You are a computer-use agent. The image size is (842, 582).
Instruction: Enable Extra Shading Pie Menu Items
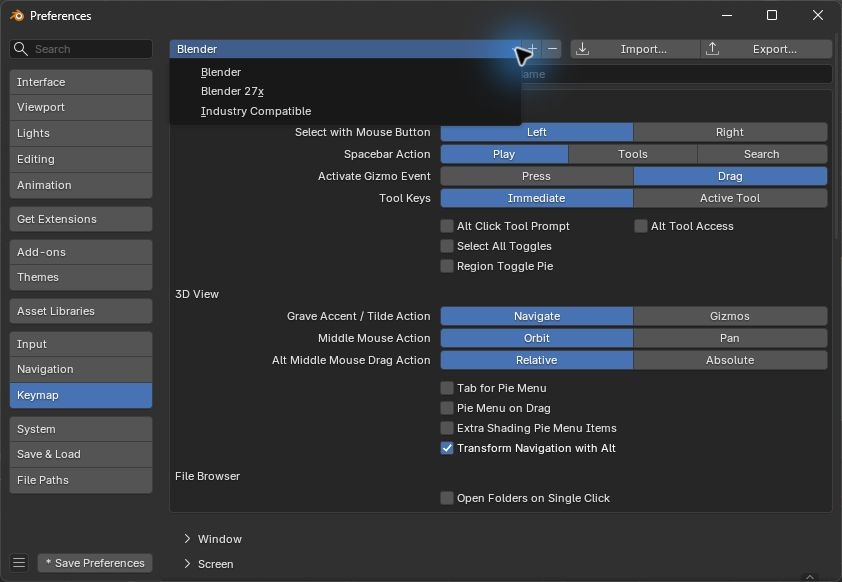click(447, 428)
